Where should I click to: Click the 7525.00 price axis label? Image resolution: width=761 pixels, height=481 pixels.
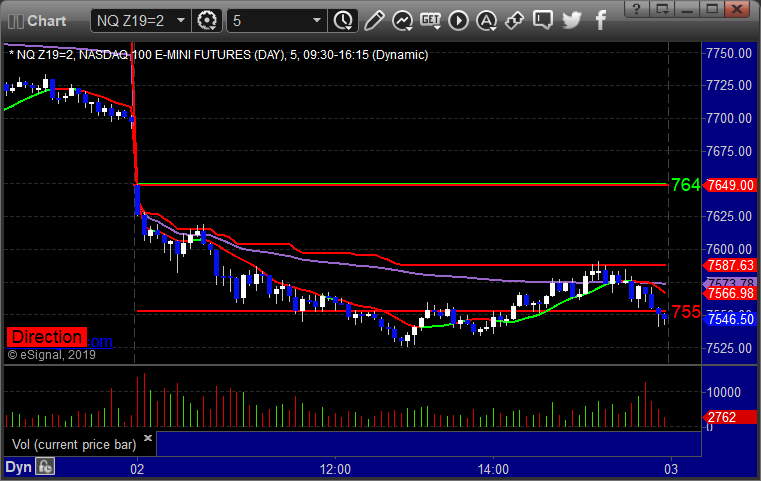tap(729, 348)
